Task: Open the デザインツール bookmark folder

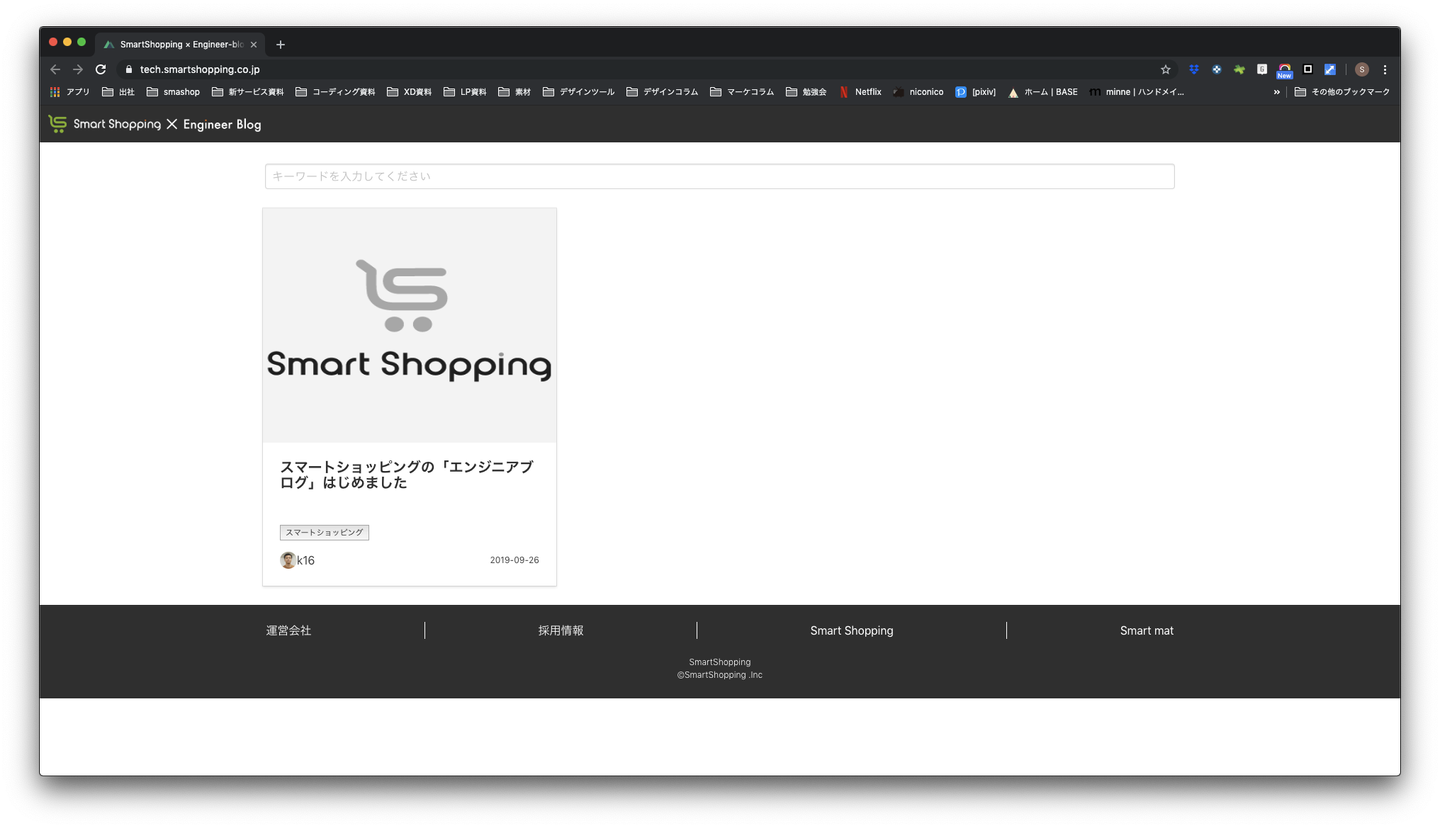Action: [579, 92]
